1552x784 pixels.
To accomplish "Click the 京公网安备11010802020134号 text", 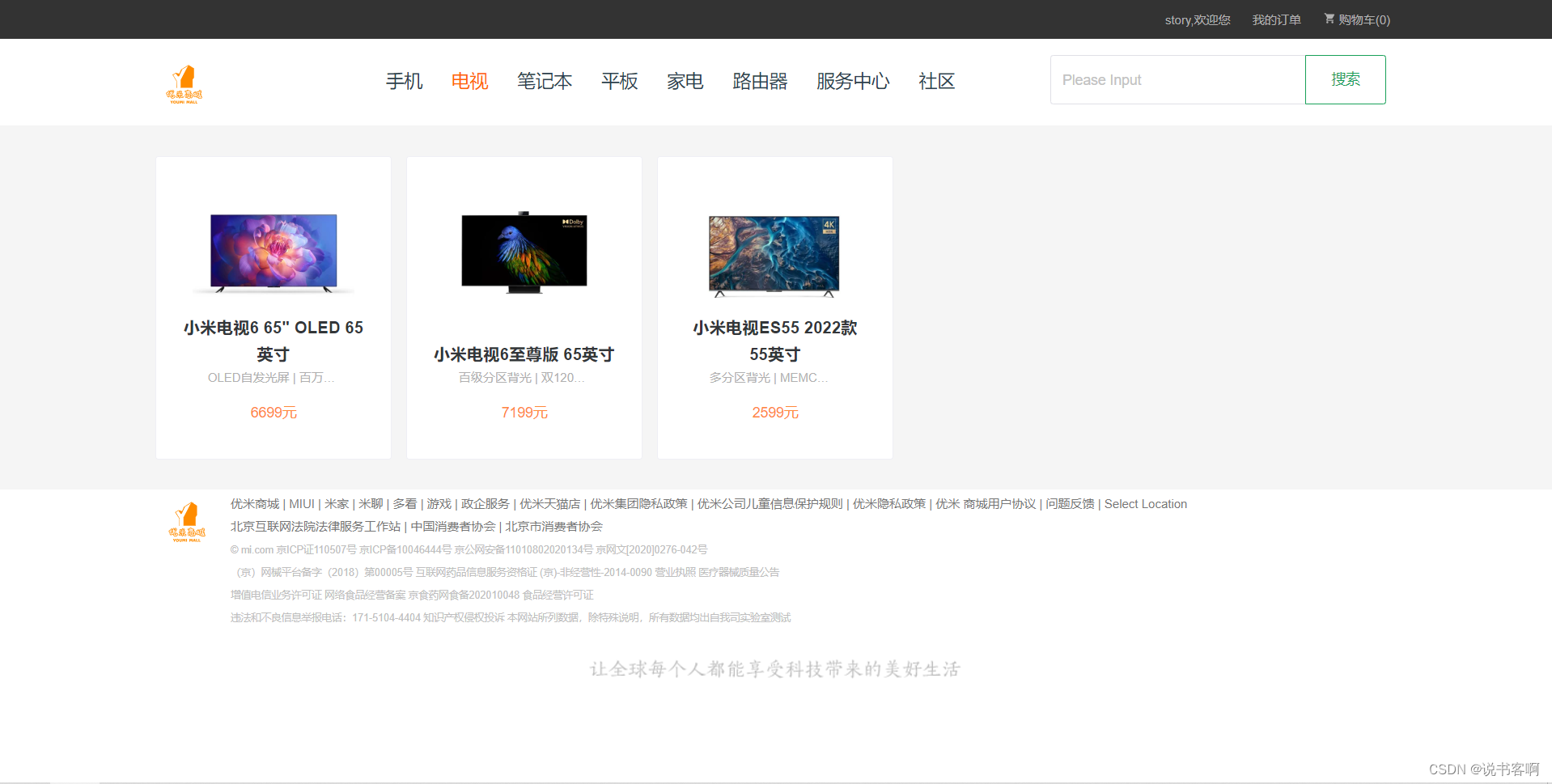I will click(x=524, y=549).
